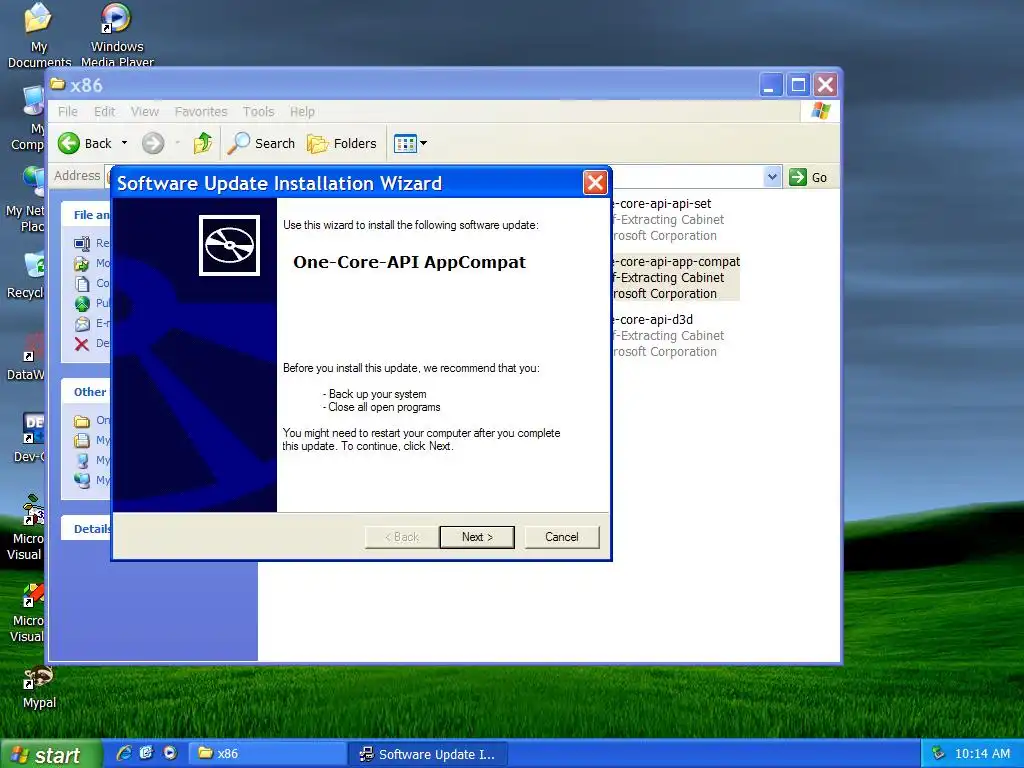
Task: Close the x86 Explorer window
Action: click(x=826, y=85)
